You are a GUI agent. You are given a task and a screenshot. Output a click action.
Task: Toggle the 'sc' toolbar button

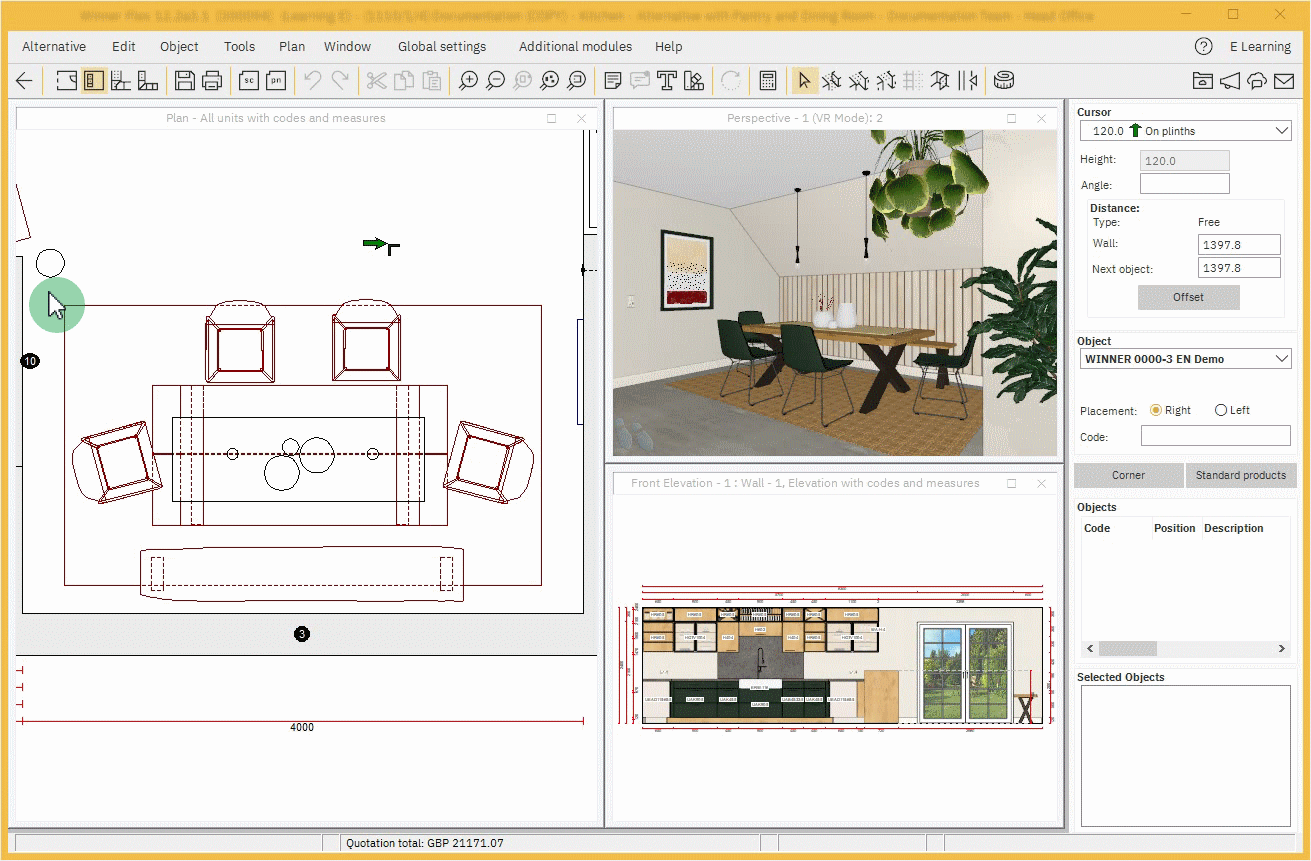click(x=248, y=81)
